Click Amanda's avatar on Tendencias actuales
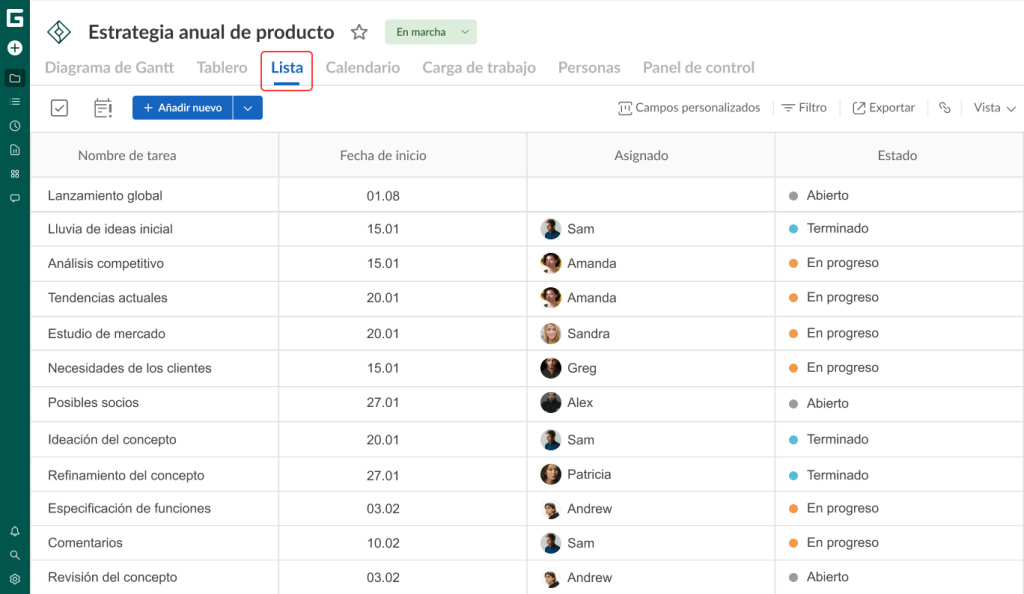This screenshot has height=594, width=1024. pyautogui.click(x=551, y=298)
